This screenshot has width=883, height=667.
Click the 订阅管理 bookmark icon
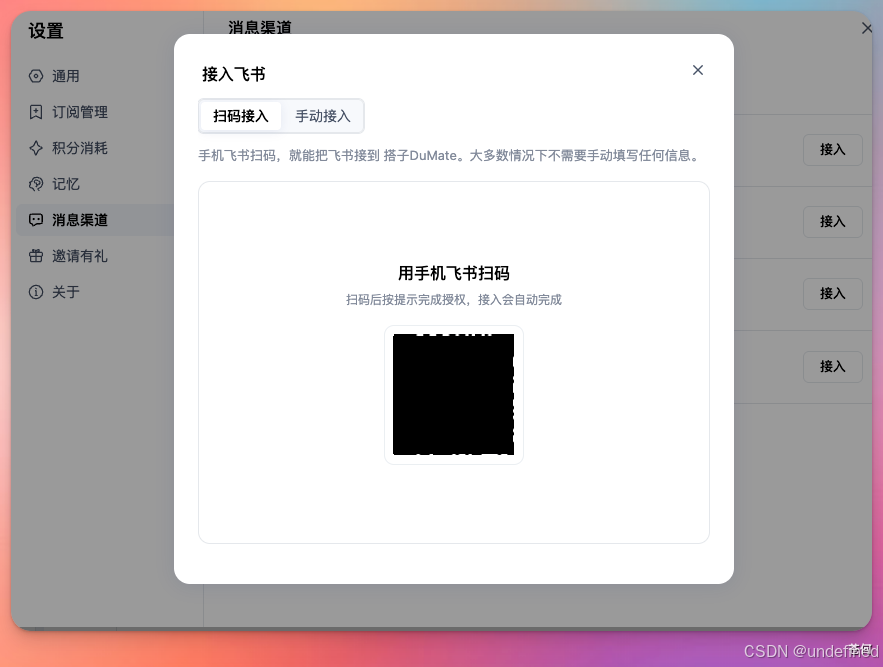click(35, 112)
